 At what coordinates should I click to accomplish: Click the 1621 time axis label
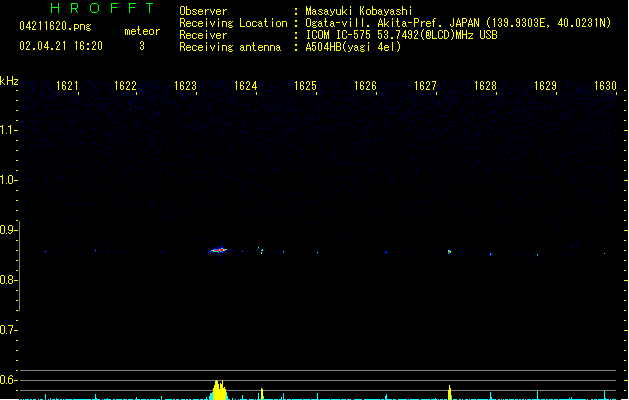tap(67, 86)
